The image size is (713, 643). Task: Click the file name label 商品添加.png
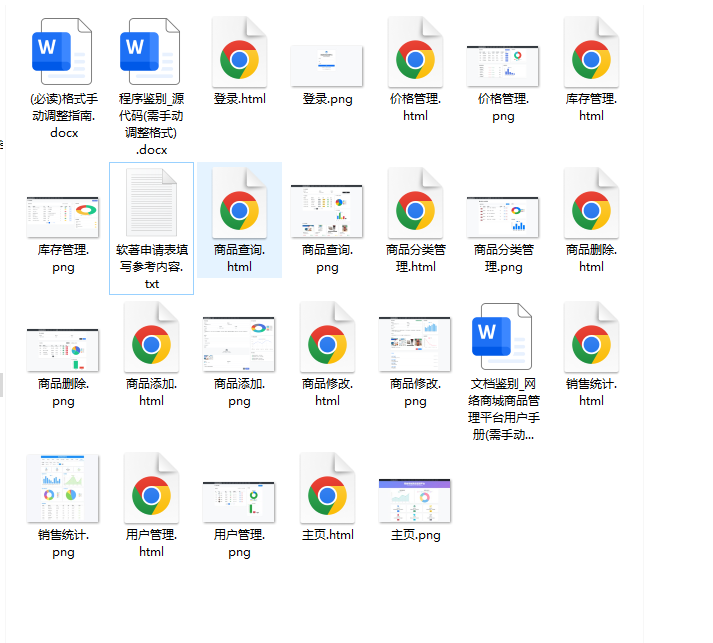[x=239, y=392]
